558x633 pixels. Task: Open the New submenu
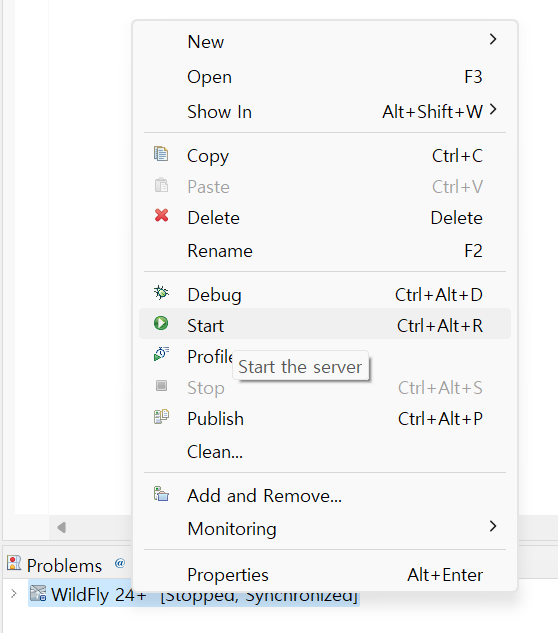pyautogui.click(x=325, y=42)
